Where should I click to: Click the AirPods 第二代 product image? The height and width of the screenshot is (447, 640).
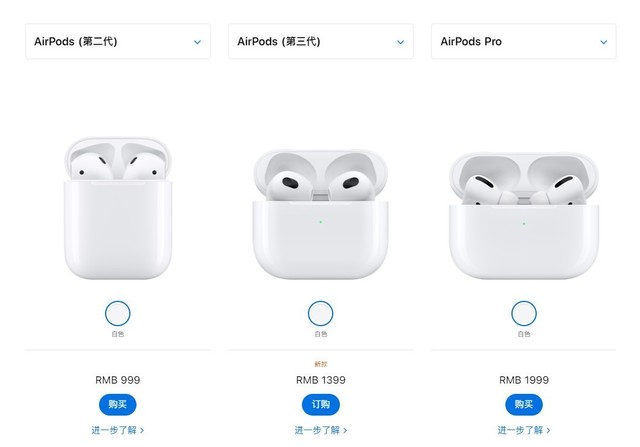pyautogui.click(x=118, y=209)
